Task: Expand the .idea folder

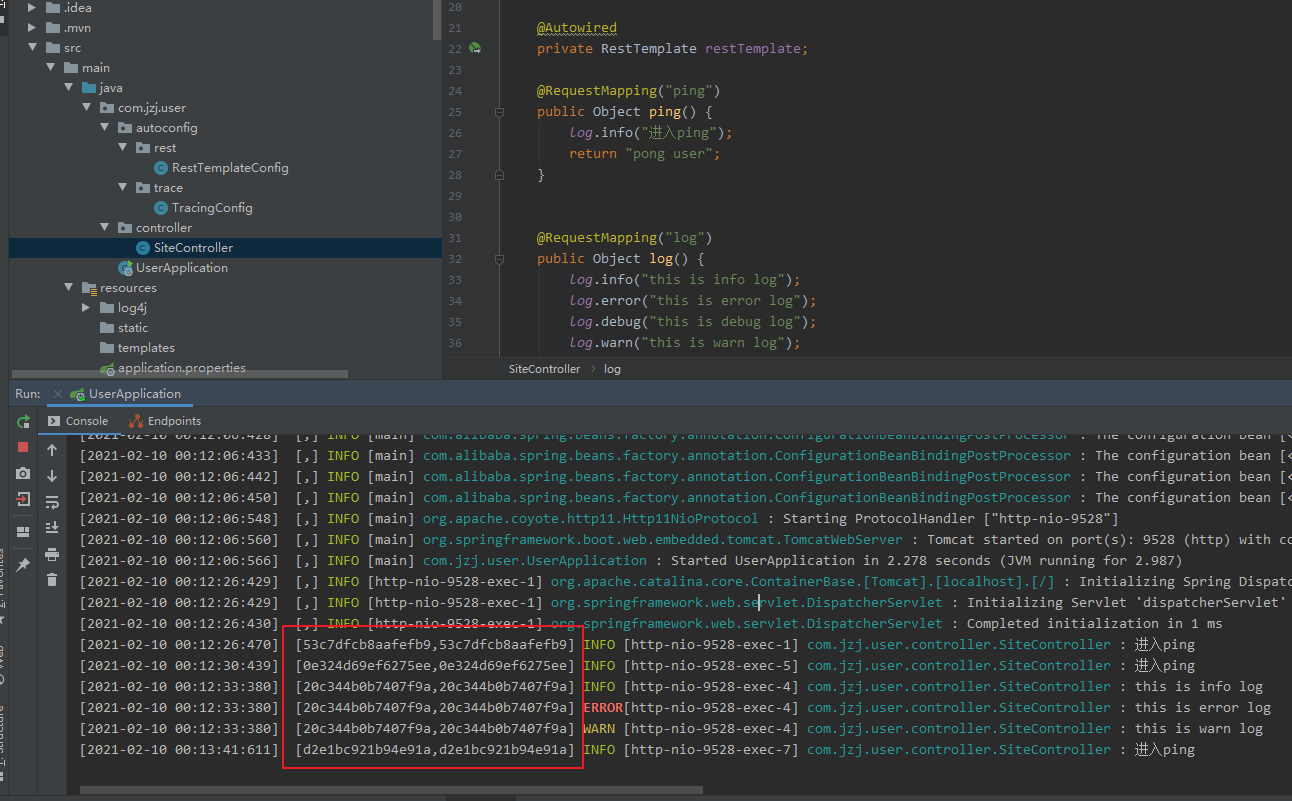Action: [33, 8]
